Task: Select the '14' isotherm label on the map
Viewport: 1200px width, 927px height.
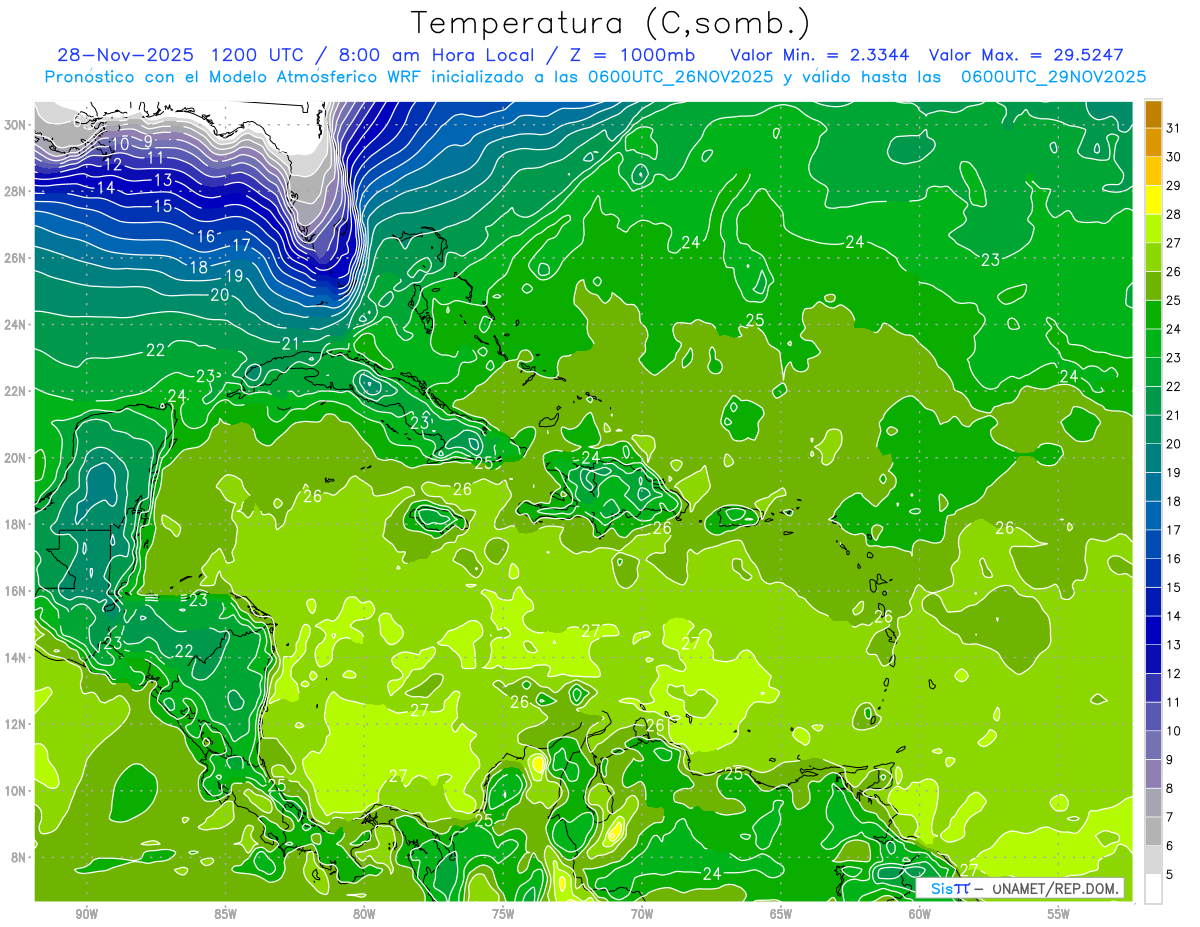Action: [x=106, y=188]
